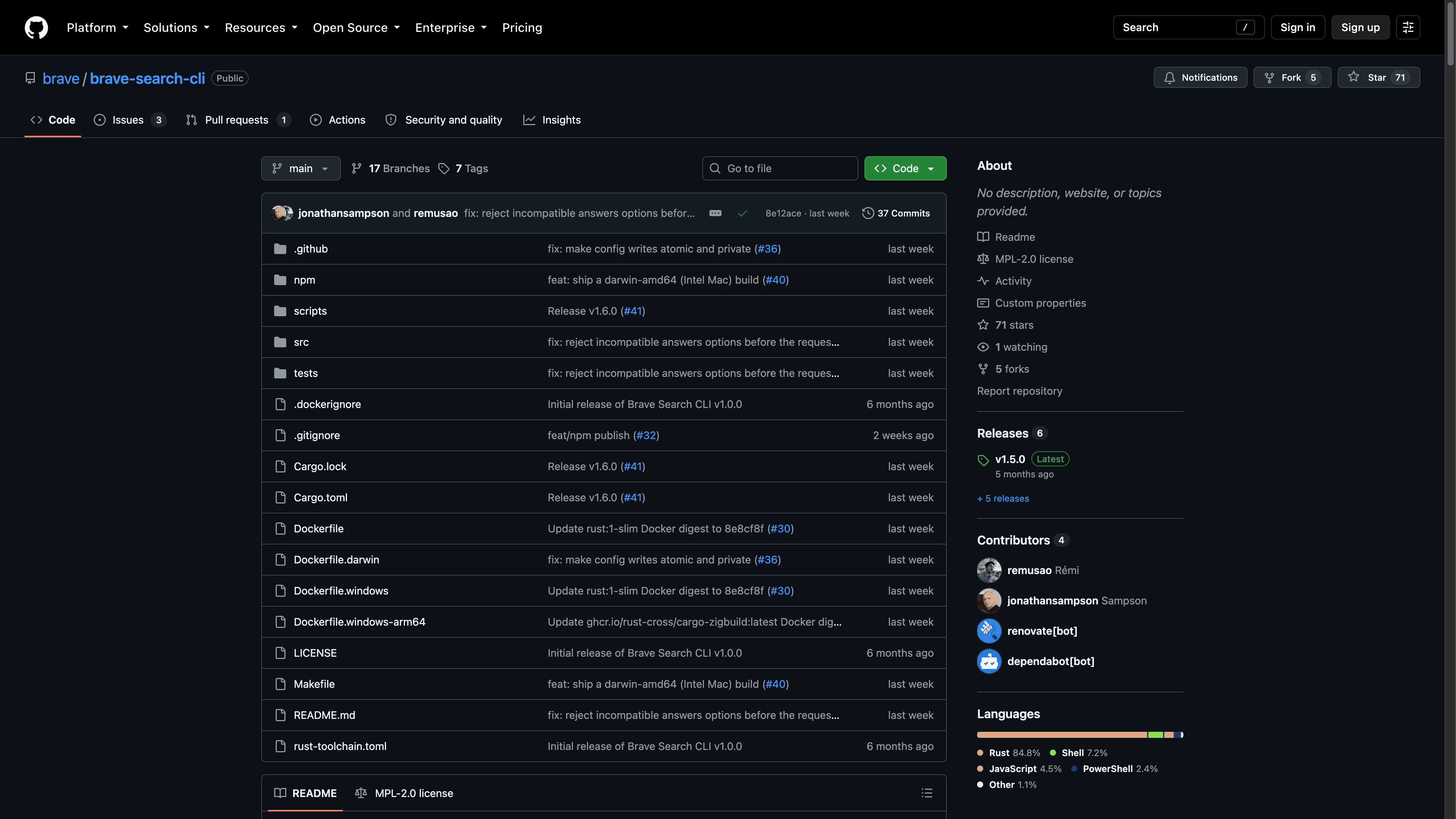Select the README tab below file list
Viewport: 1456px width, 819px height.
click(305, 793)
